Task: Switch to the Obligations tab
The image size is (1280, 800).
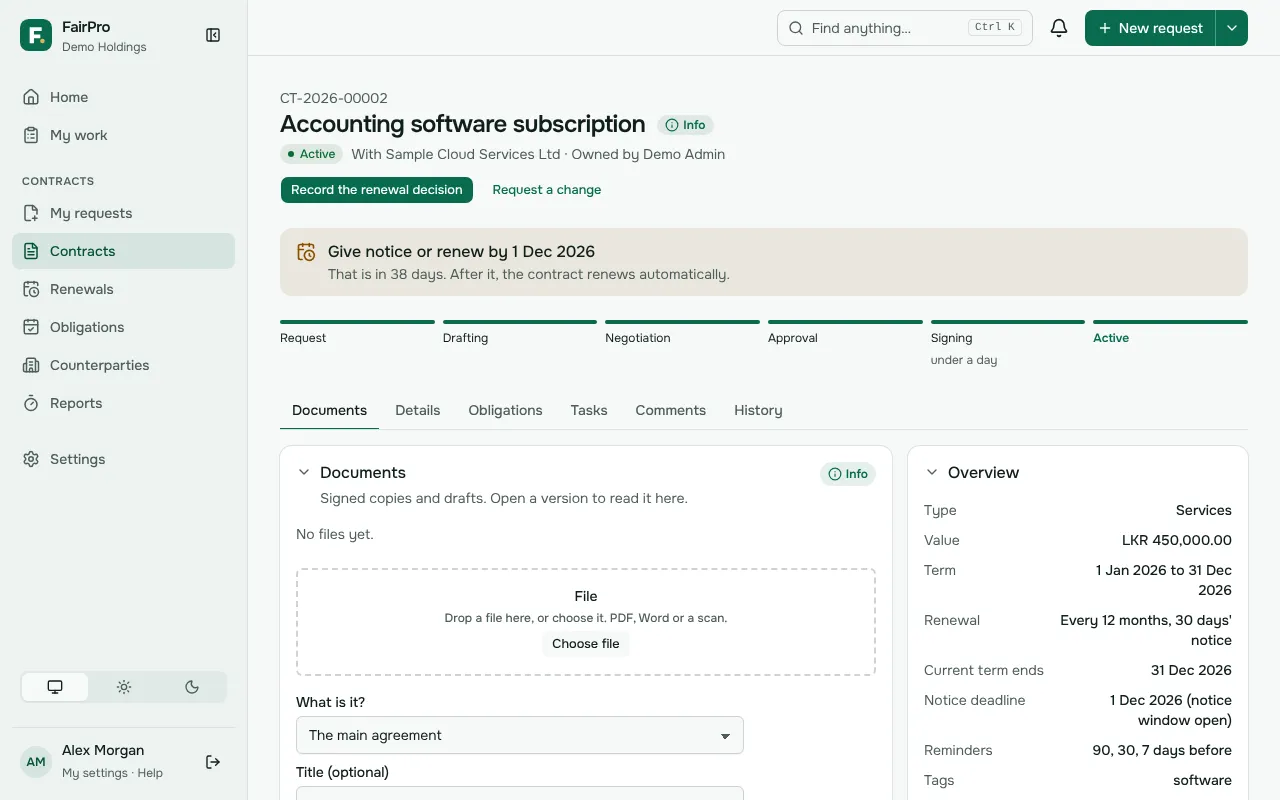Action: (506, 410)
